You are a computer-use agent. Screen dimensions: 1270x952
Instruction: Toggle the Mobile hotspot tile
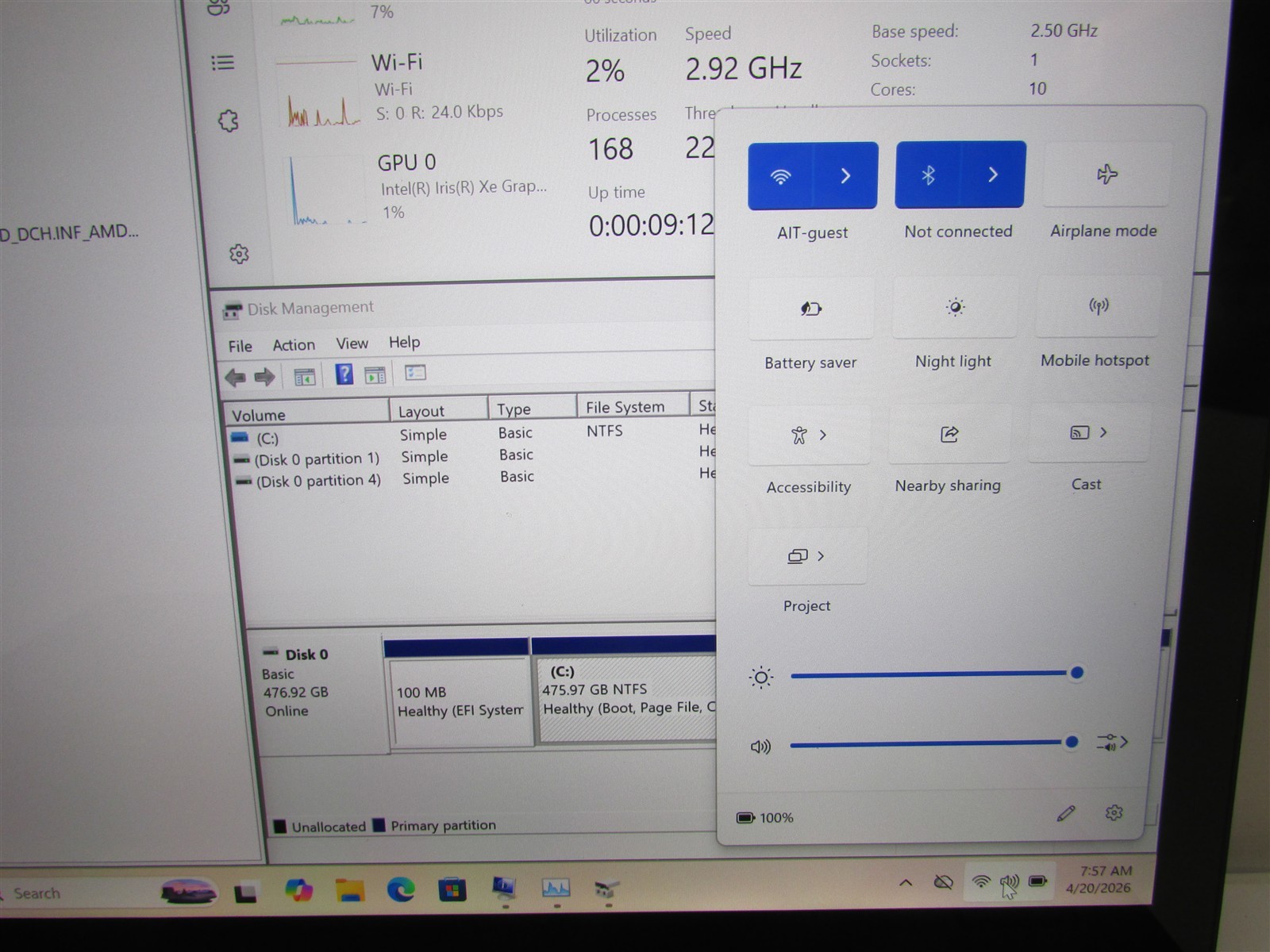coord(1099,306)
